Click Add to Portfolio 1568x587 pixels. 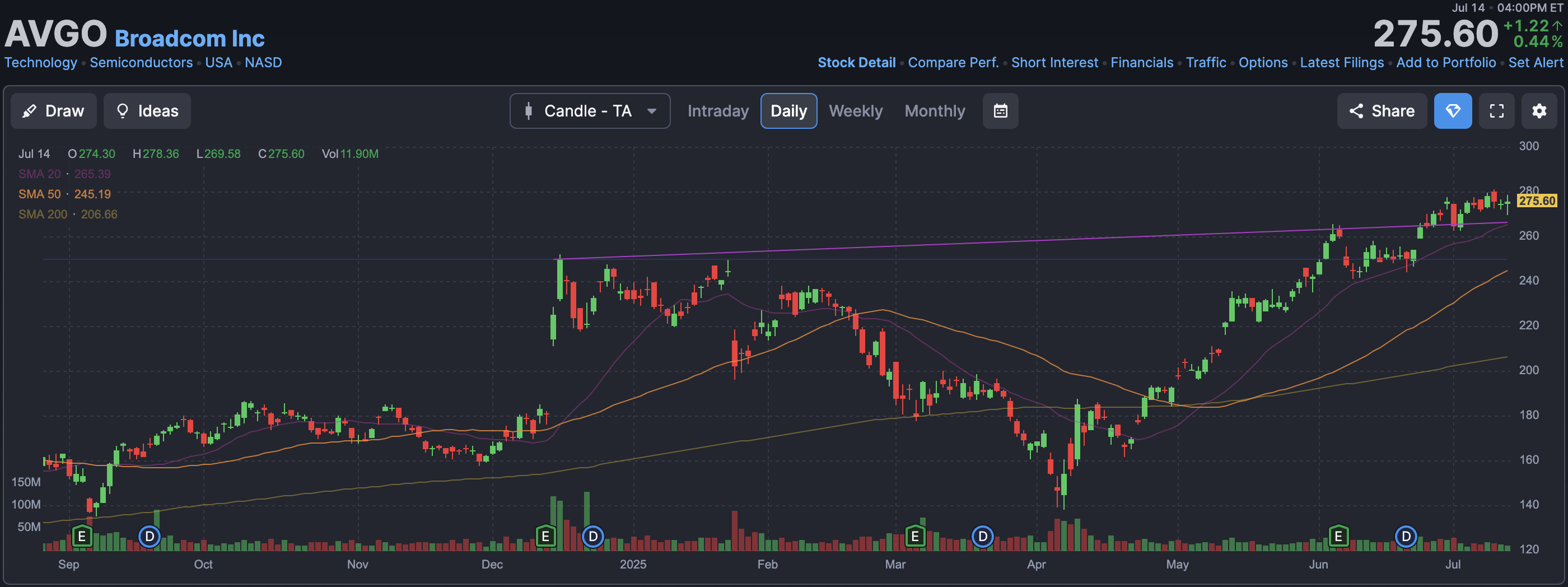pyautogui.click(x=1446, y=63)
